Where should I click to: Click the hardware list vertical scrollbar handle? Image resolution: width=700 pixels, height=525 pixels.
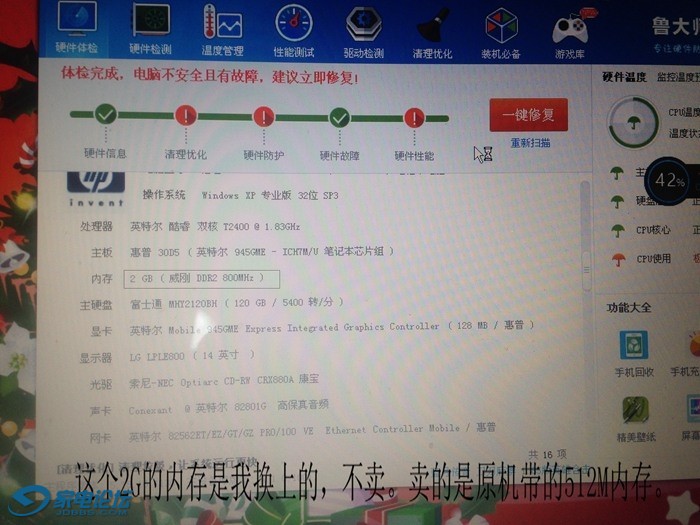pyautogui.click(x=587, y=270)
